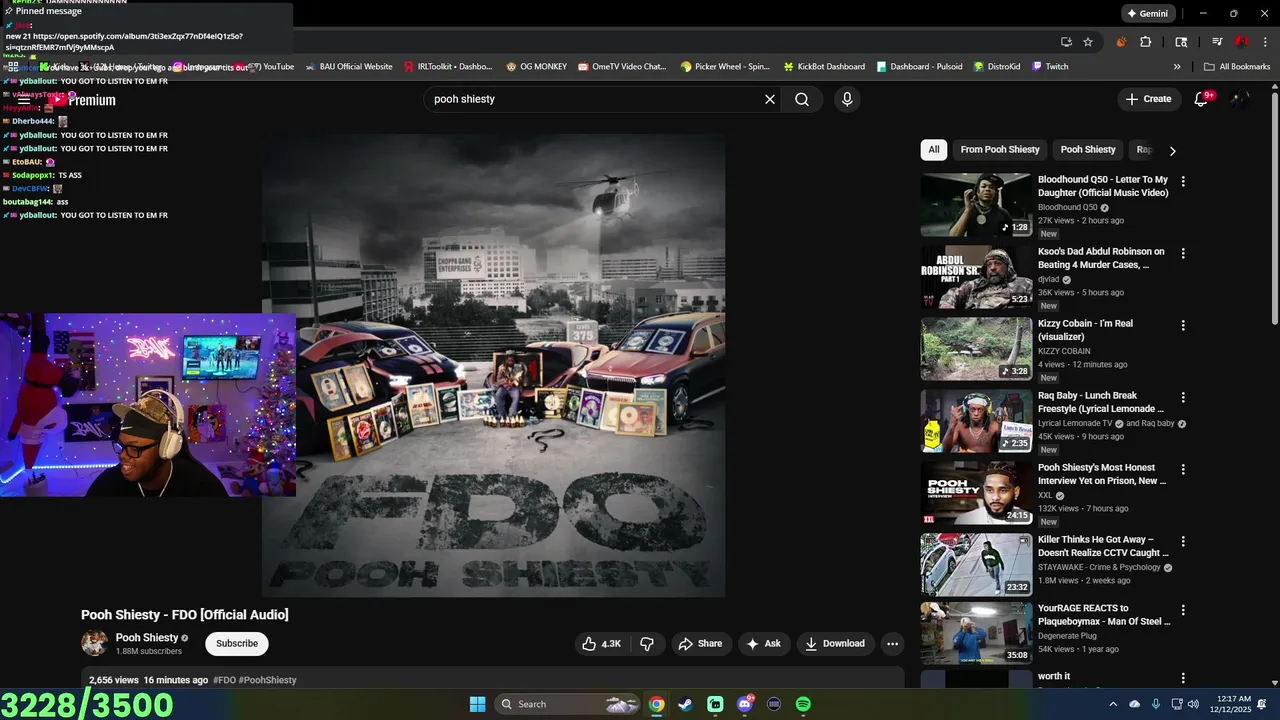This screenshot has width=1280, height=720.
Task: Open volume control in system tray
Action: point(1193,704)
